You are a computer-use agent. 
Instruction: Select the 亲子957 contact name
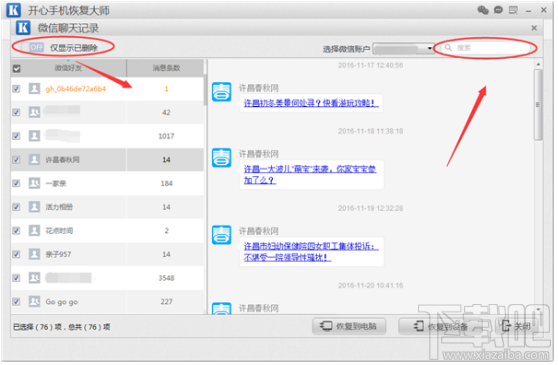click(x=58, y=254)
